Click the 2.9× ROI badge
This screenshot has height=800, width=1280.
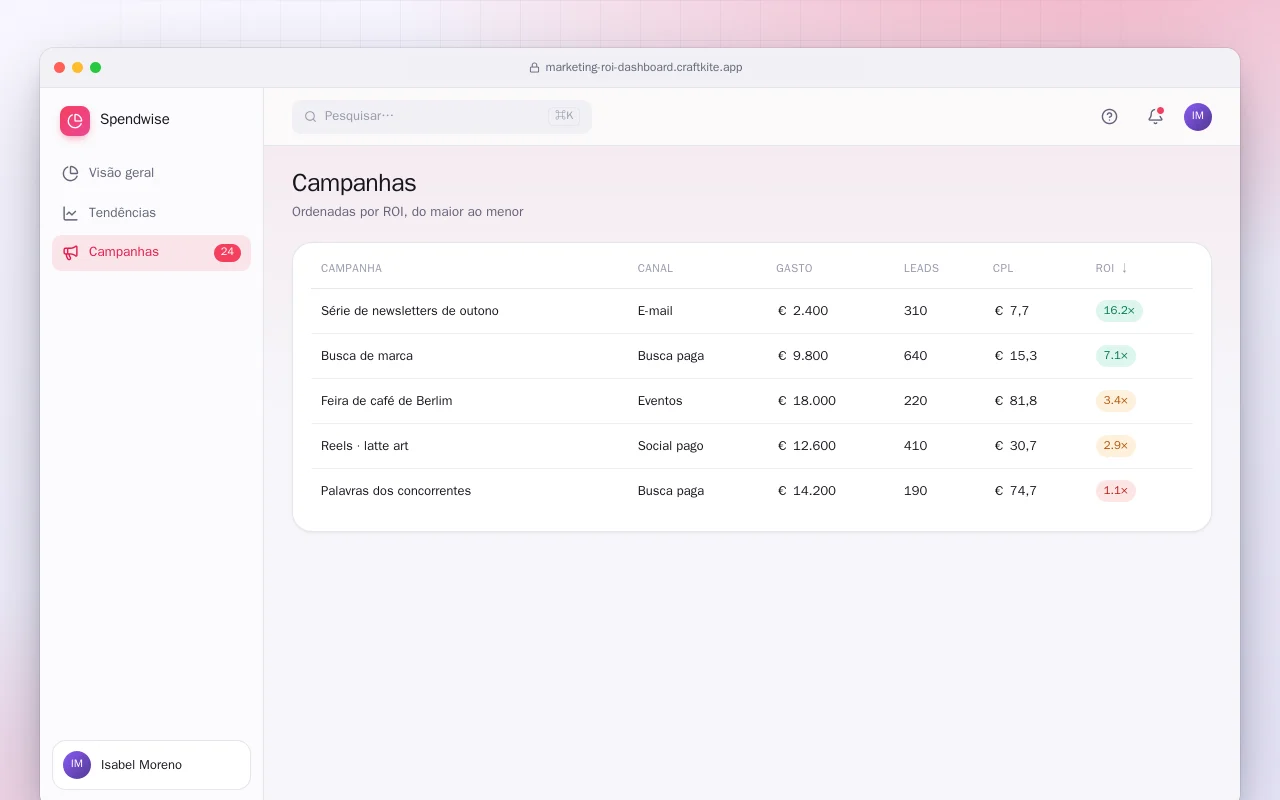click(1116, 446)
